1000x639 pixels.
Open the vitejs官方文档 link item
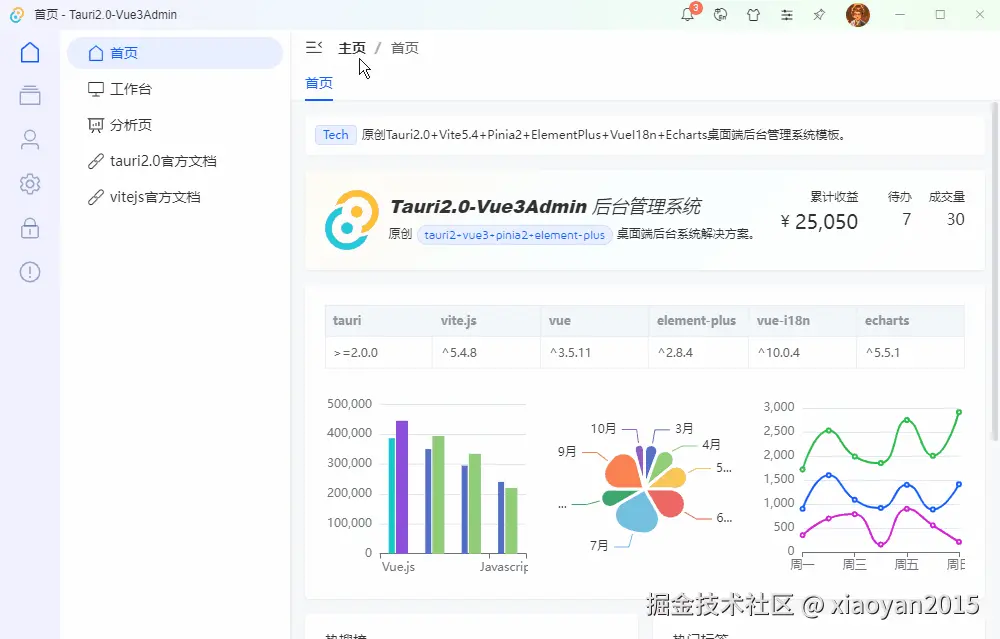click(175, 197)
